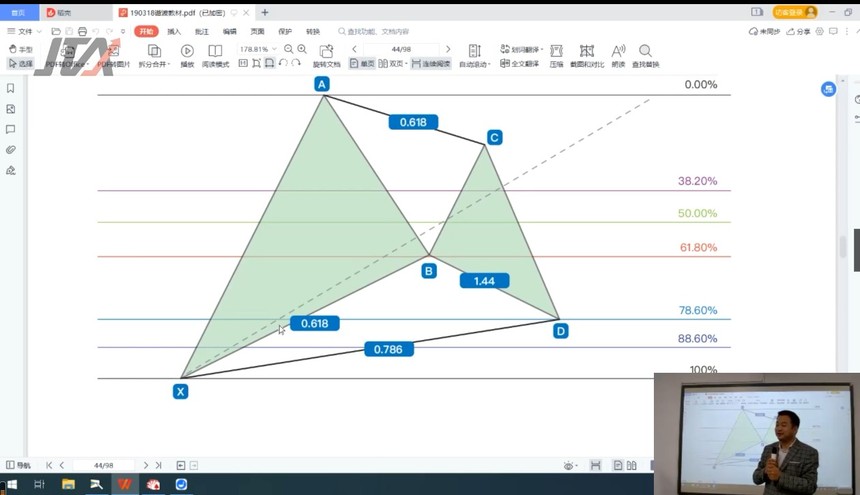
Task: Click Full Text Translate (全文翻译)
Action: [x=519, y=64]
